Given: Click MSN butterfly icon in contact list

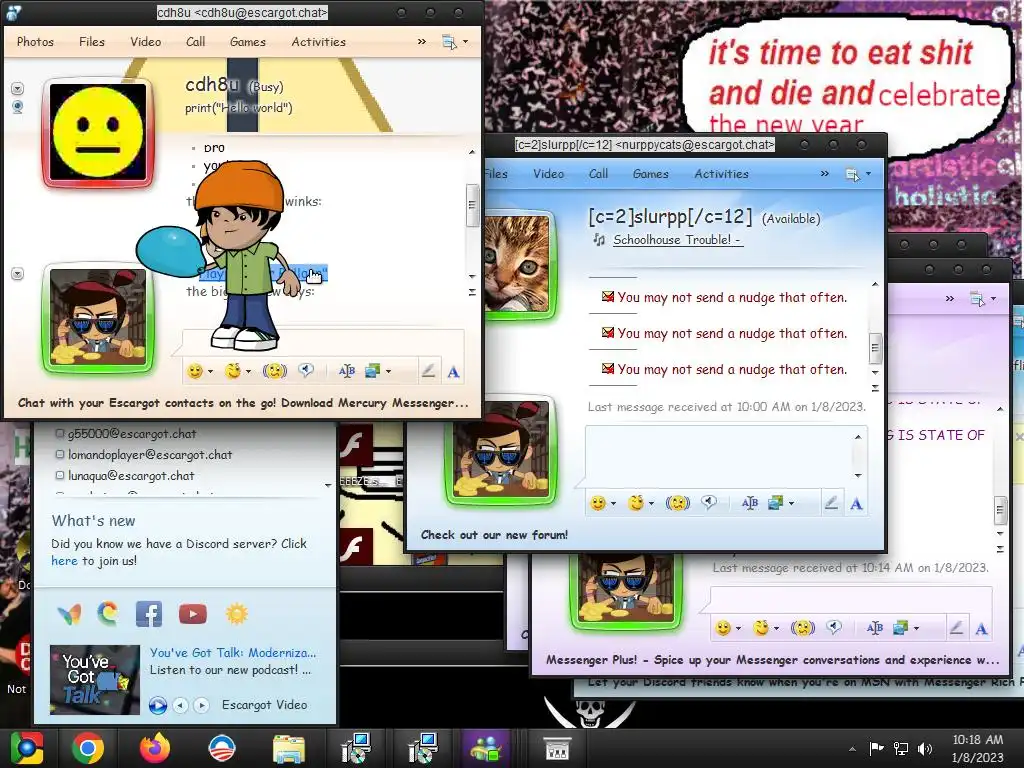Looking at the screenshot, I should [69, 615].
